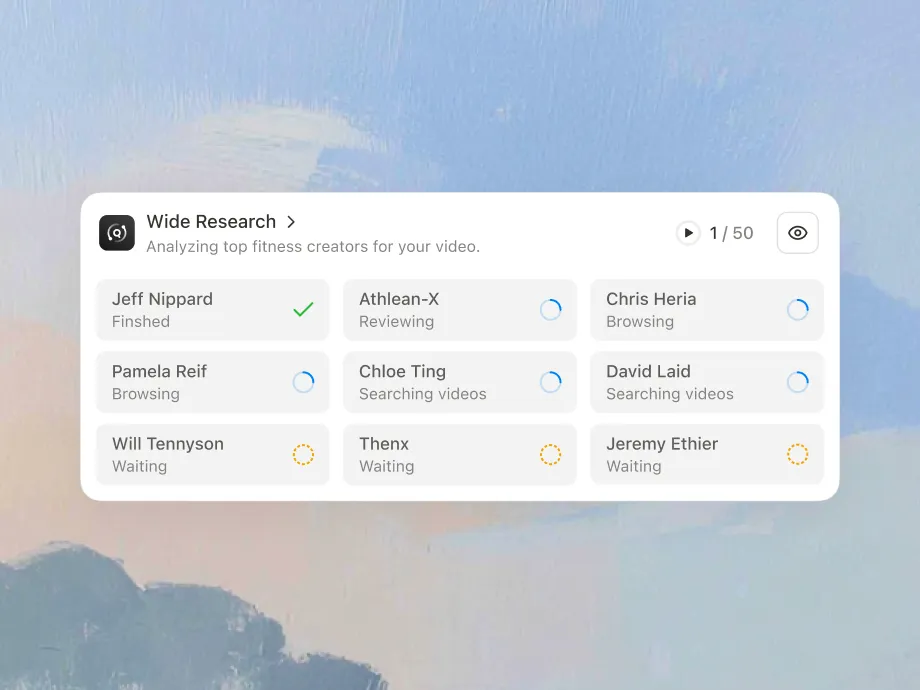Viewport: 920px width, 690px height.
Task: Click the Chloe Ting spinner icon
Action: point(550,382)
